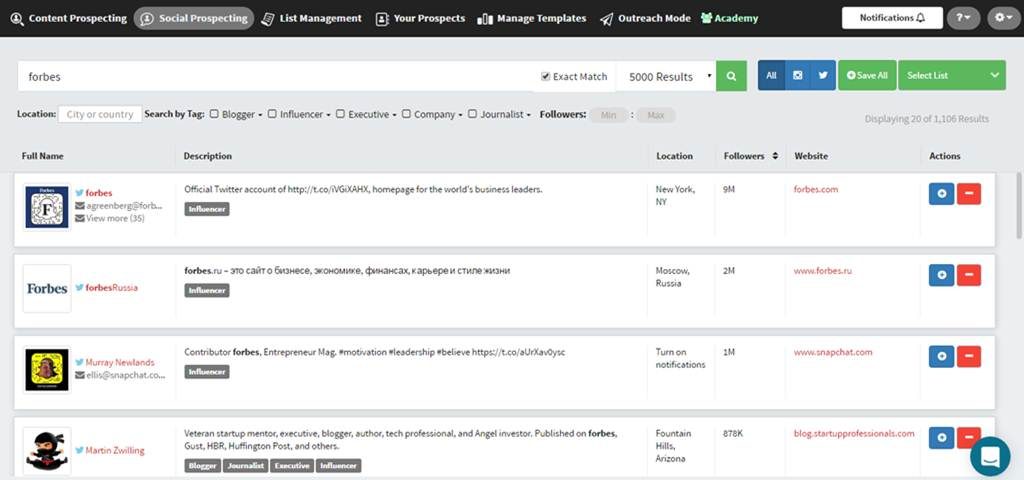This screenshot has height=480, width=1024.
Task: Sort by Followers column arrows
Action: pyautogui.click(x=775, y=156)
